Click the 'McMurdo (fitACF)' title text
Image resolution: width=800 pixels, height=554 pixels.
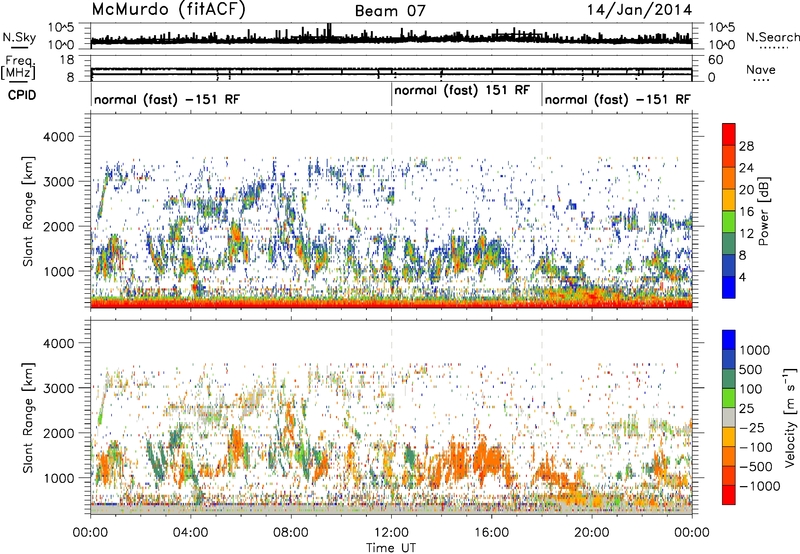[x=168, y=10]
